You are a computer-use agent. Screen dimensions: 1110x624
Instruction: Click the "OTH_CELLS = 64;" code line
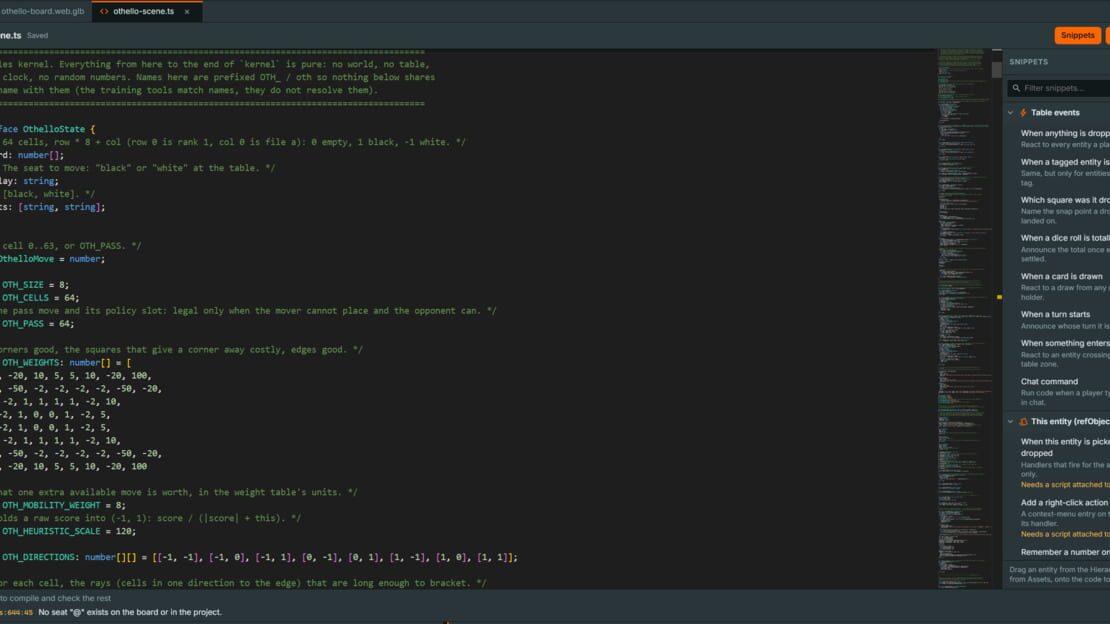[x=40, y=297]
